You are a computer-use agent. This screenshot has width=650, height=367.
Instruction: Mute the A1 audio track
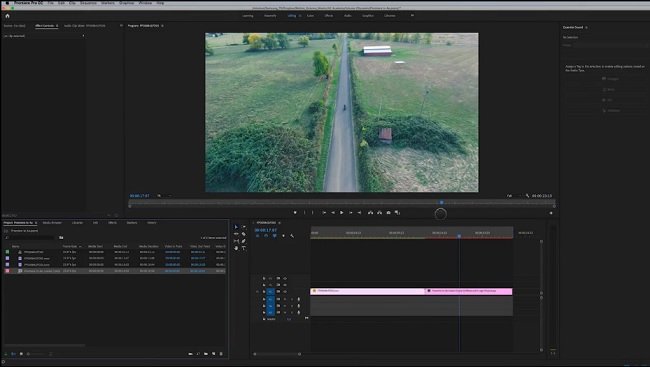point(285,299)
